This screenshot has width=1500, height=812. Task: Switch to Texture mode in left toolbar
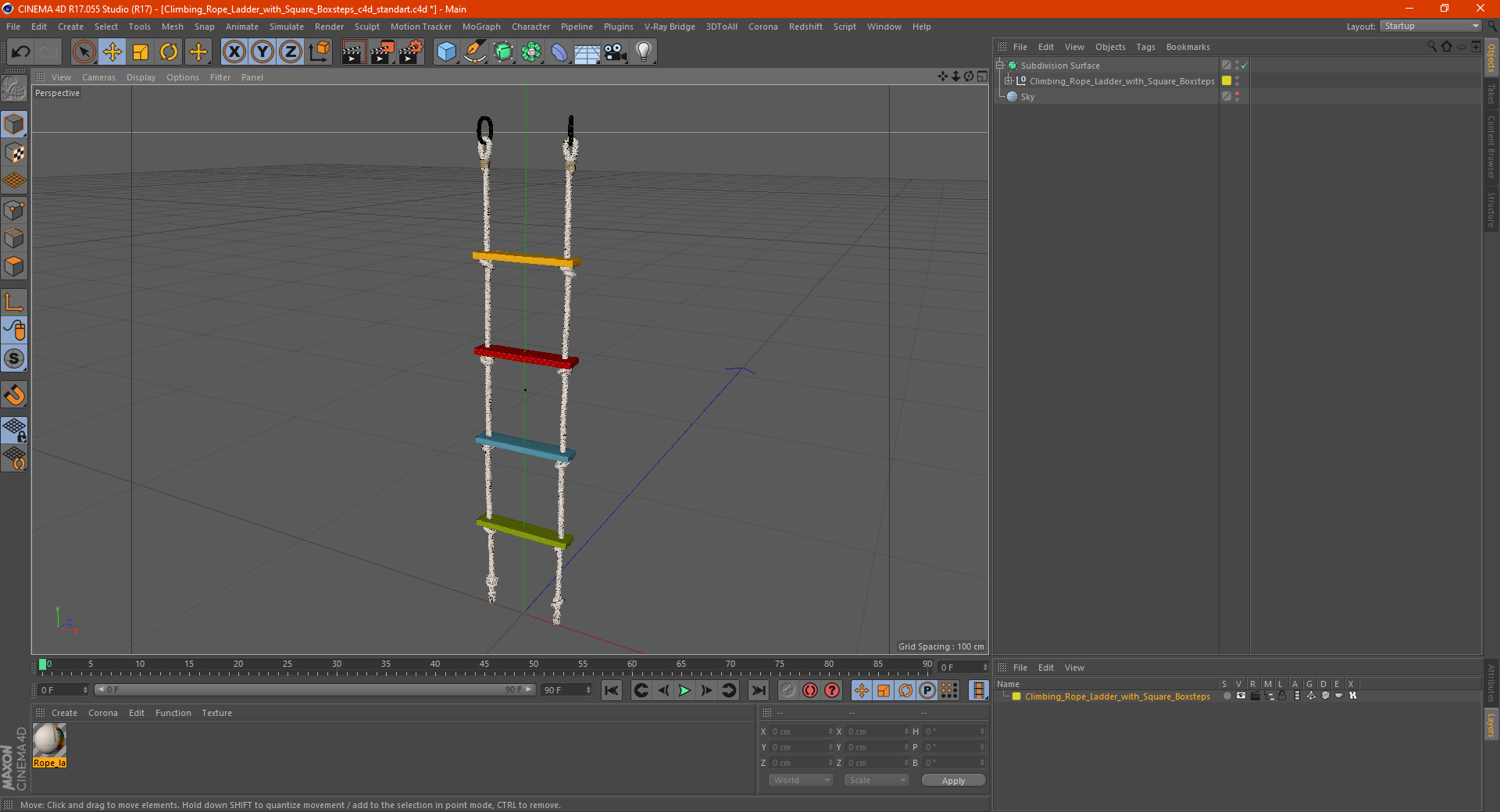click(14, 153)
